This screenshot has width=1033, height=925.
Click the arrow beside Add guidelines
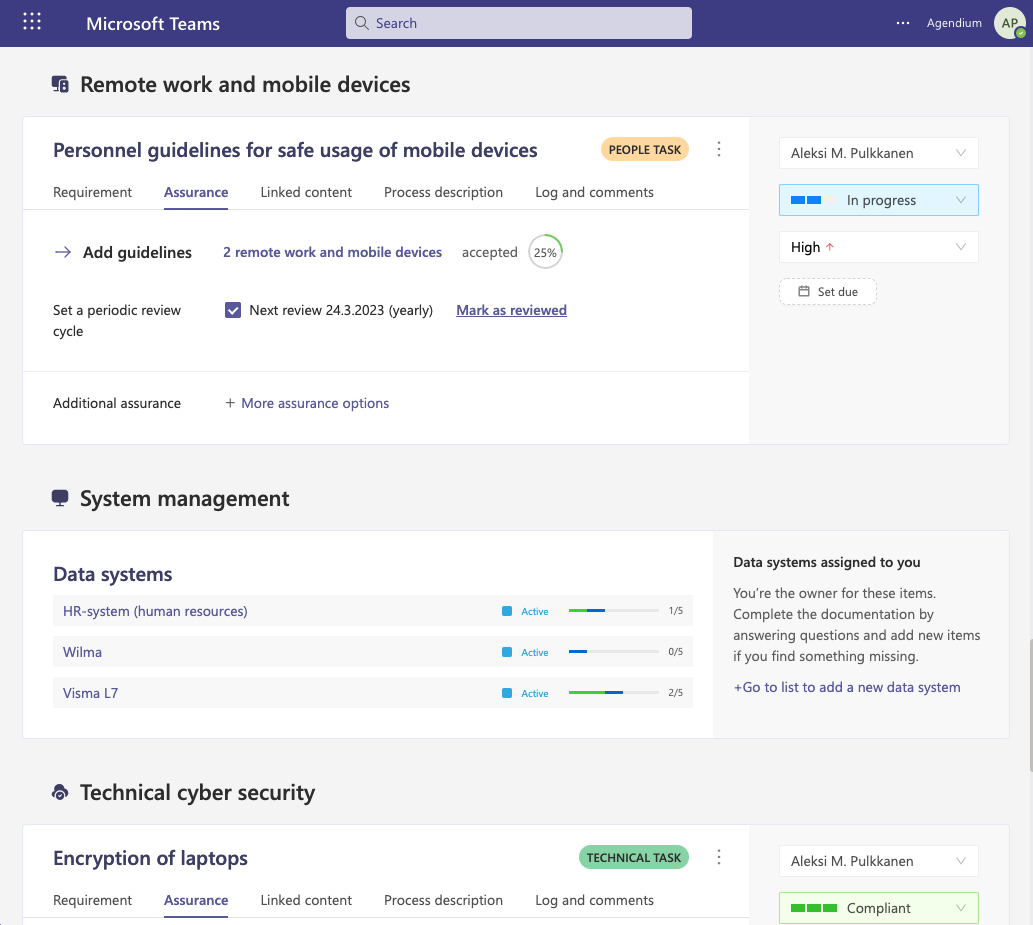point(63,252)
